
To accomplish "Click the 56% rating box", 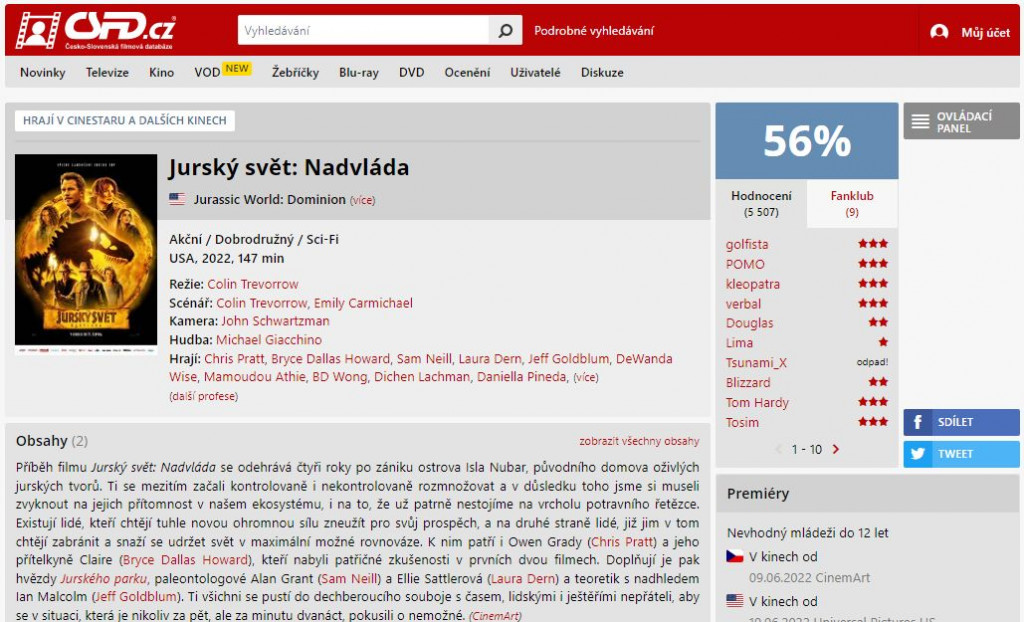I will pos(807,140).
